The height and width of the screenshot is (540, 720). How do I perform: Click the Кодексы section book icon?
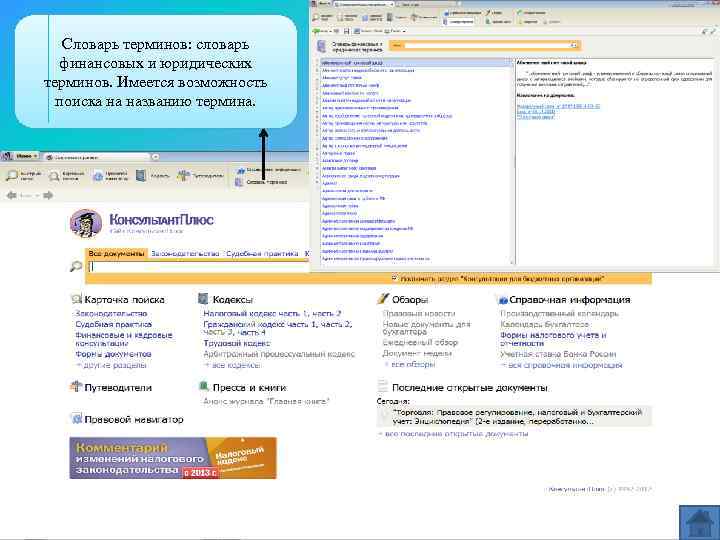tap(203, 299)
